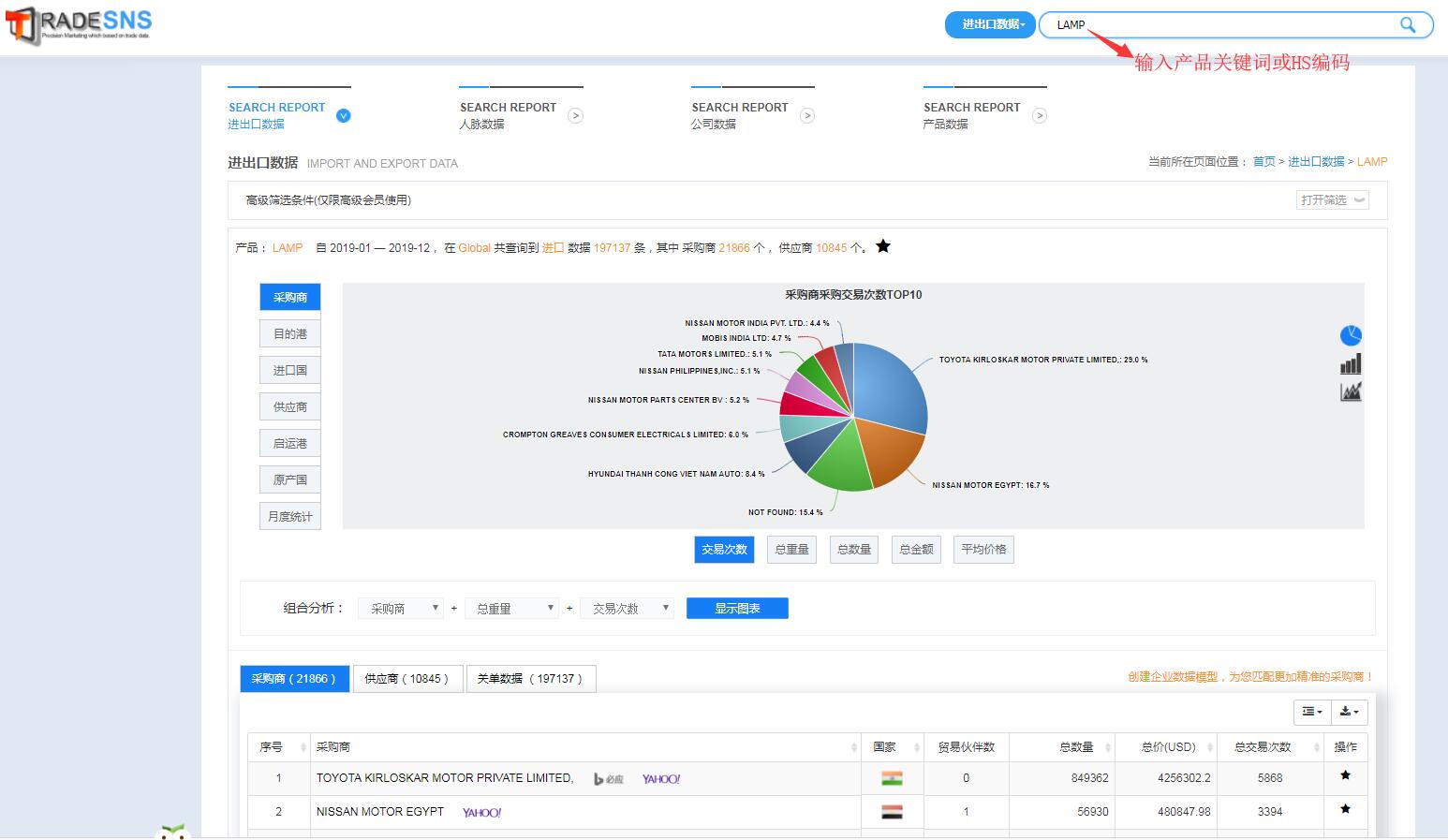Click the 显示图表 button
The width and height of the screenshot is (1448, 840).
[x=737, y=609]
